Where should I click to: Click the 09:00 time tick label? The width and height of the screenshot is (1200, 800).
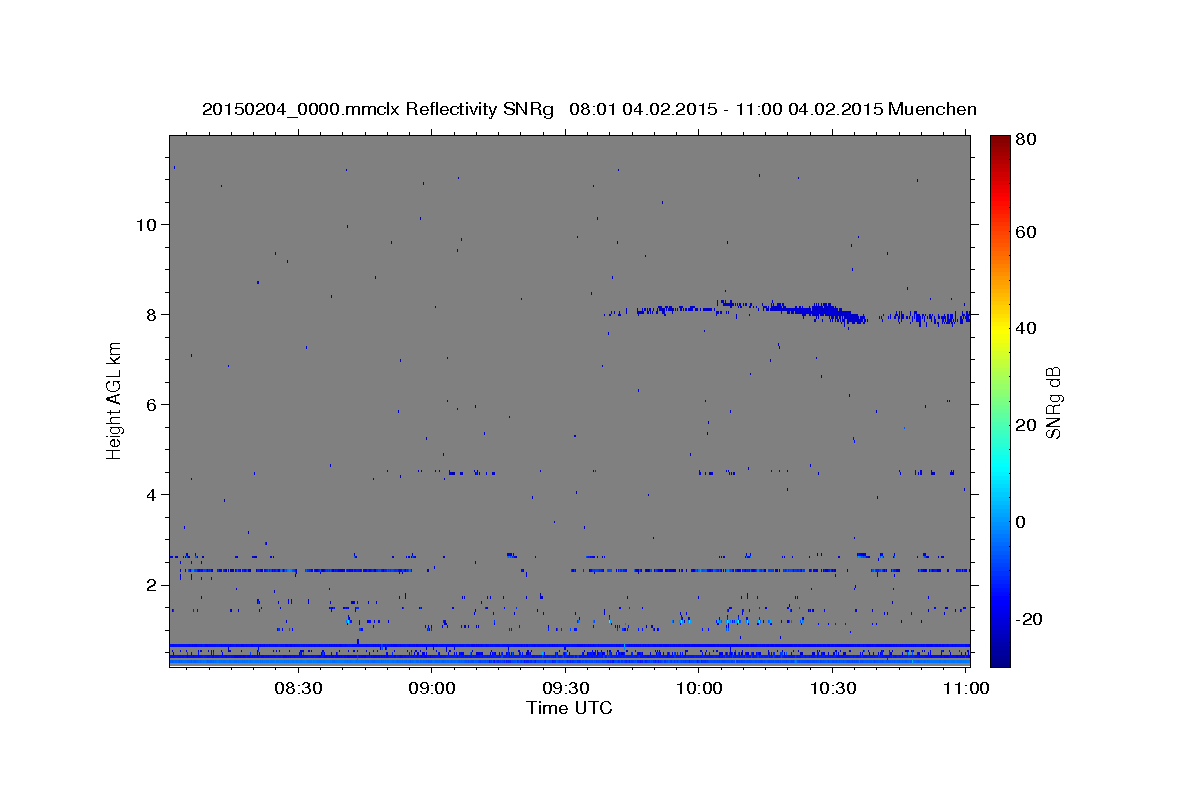click(432, 688)
